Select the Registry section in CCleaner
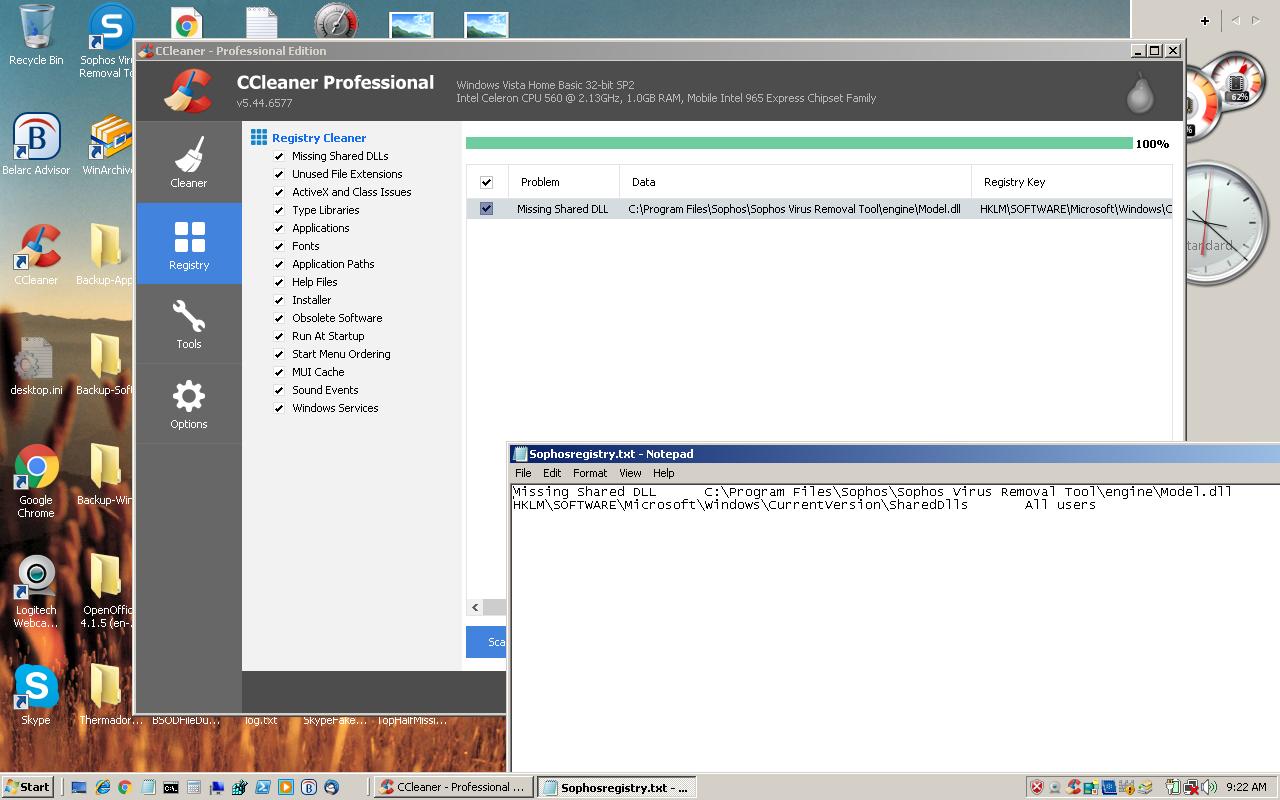Image resolution: width=1280 pixels, height=800 pixels. (x=189, y=243)
